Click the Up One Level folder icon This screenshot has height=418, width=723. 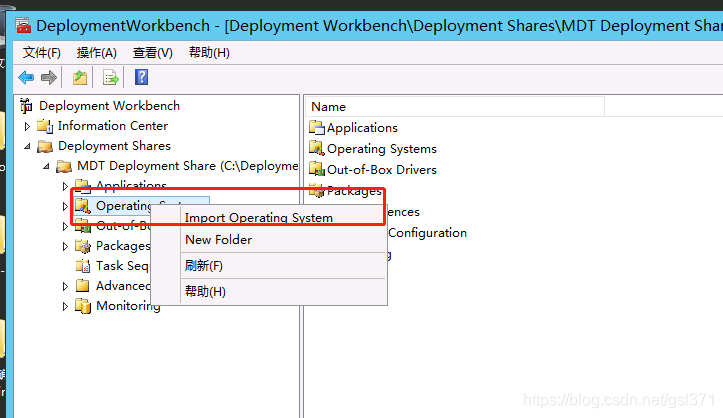pyautogui.click(x=80, y=77)
